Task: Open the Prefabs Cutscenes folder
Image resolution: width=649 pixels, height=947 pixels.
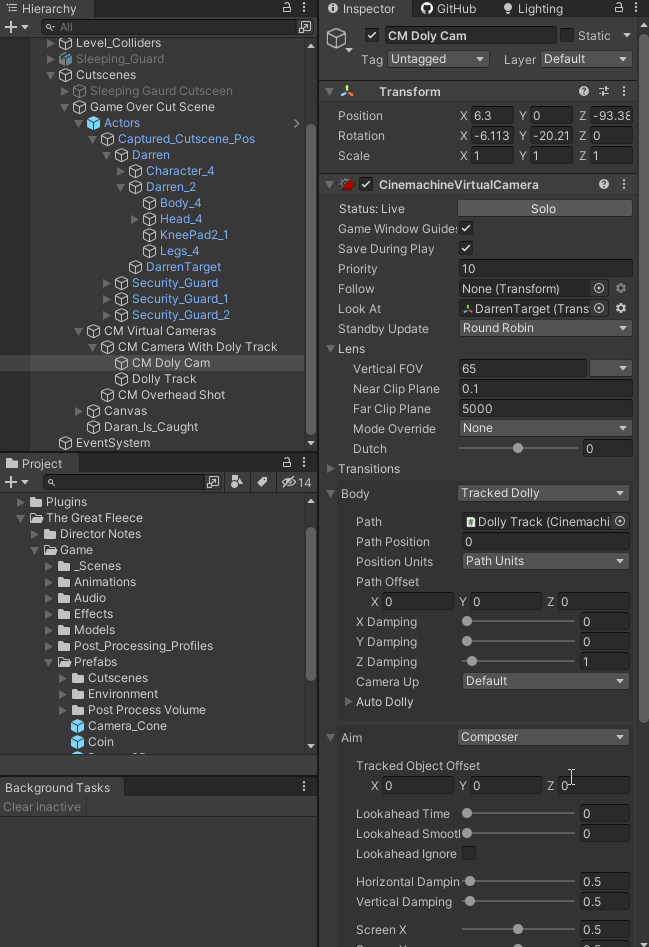Action: 118,678
